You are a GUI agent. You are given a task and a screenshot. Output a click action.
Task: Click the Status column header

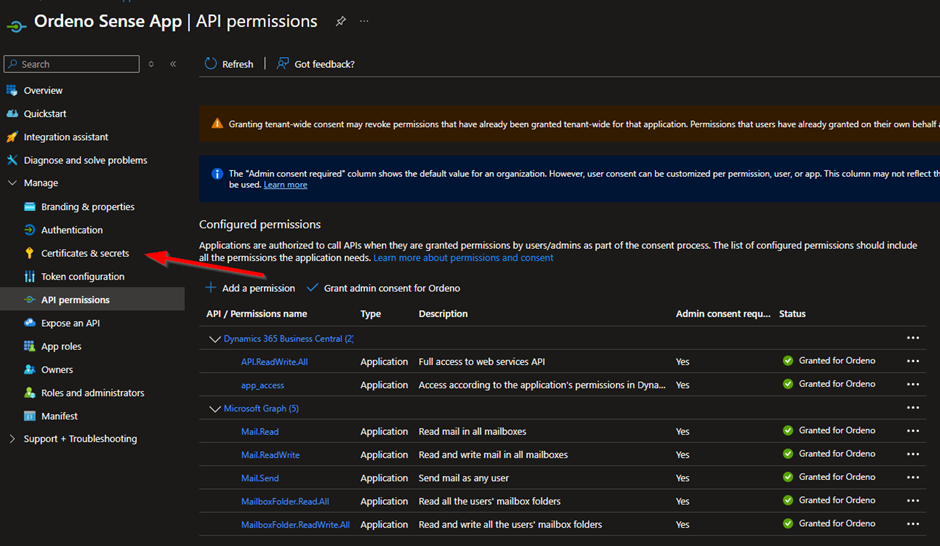pos(792,313)
